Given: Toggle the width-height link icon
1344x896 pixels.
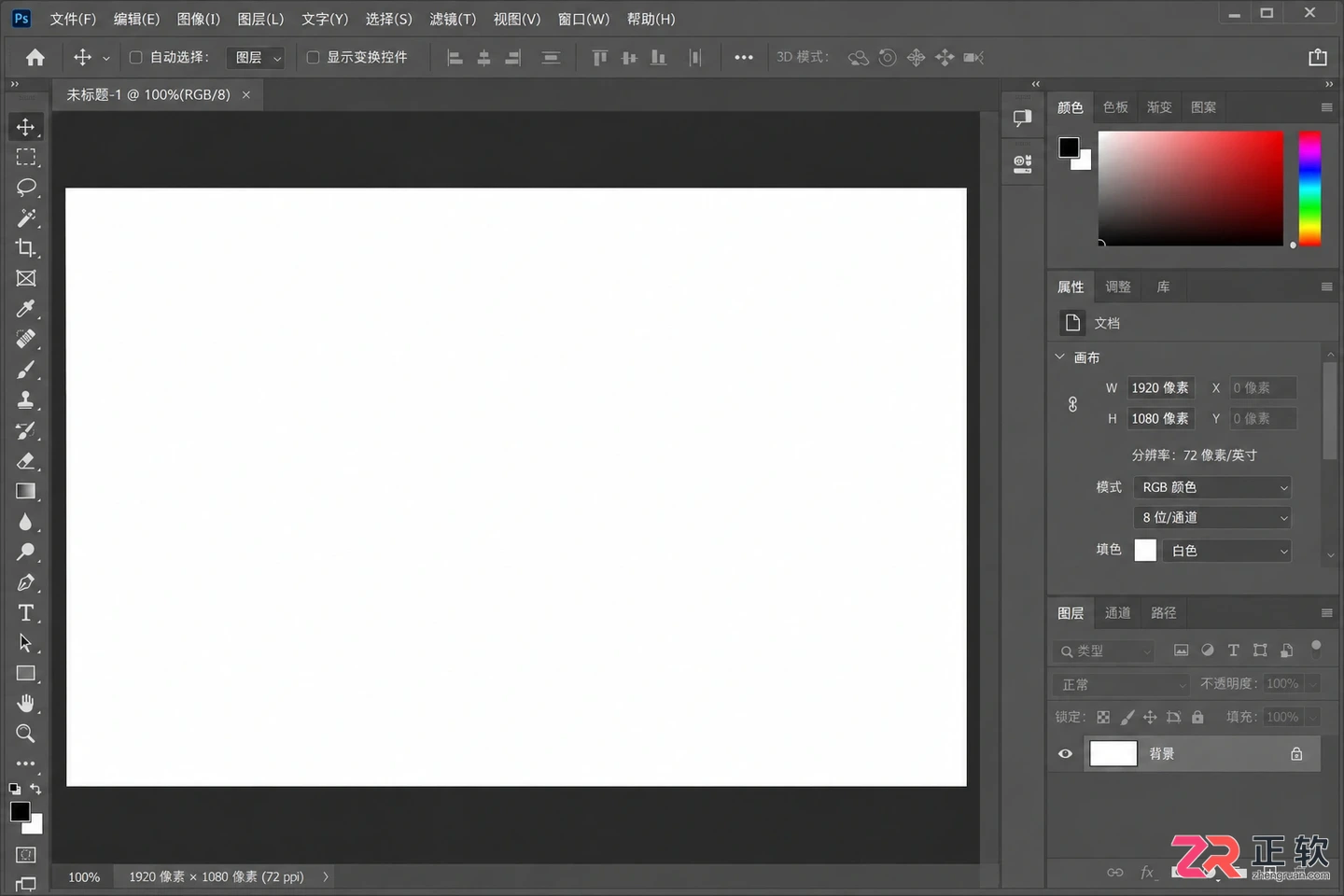Looking at the screenshot, I should [x=1072, y=404].
